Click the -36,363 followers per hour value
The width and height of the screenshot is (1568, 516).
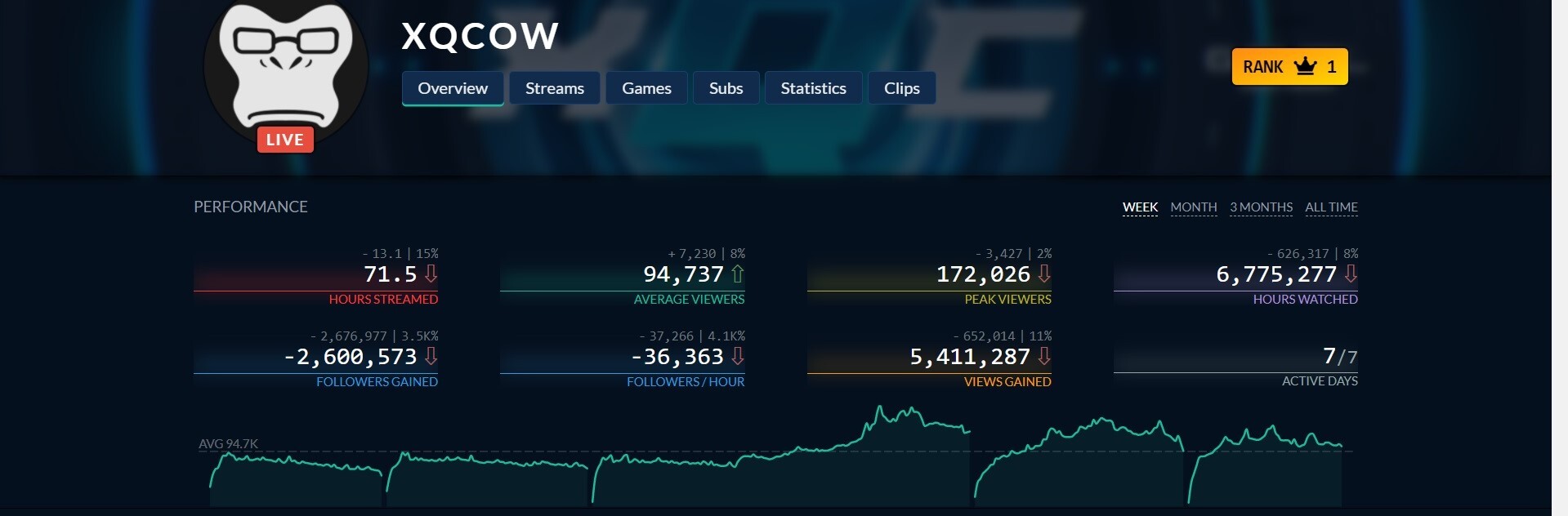pyautogui.click(x=677, y=357)
